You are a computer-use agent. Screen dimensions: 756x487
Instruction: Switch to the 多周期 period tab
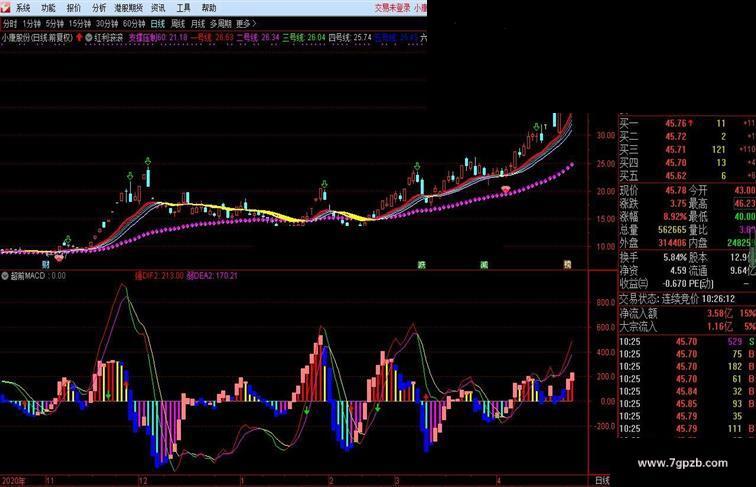pos(221,23)
